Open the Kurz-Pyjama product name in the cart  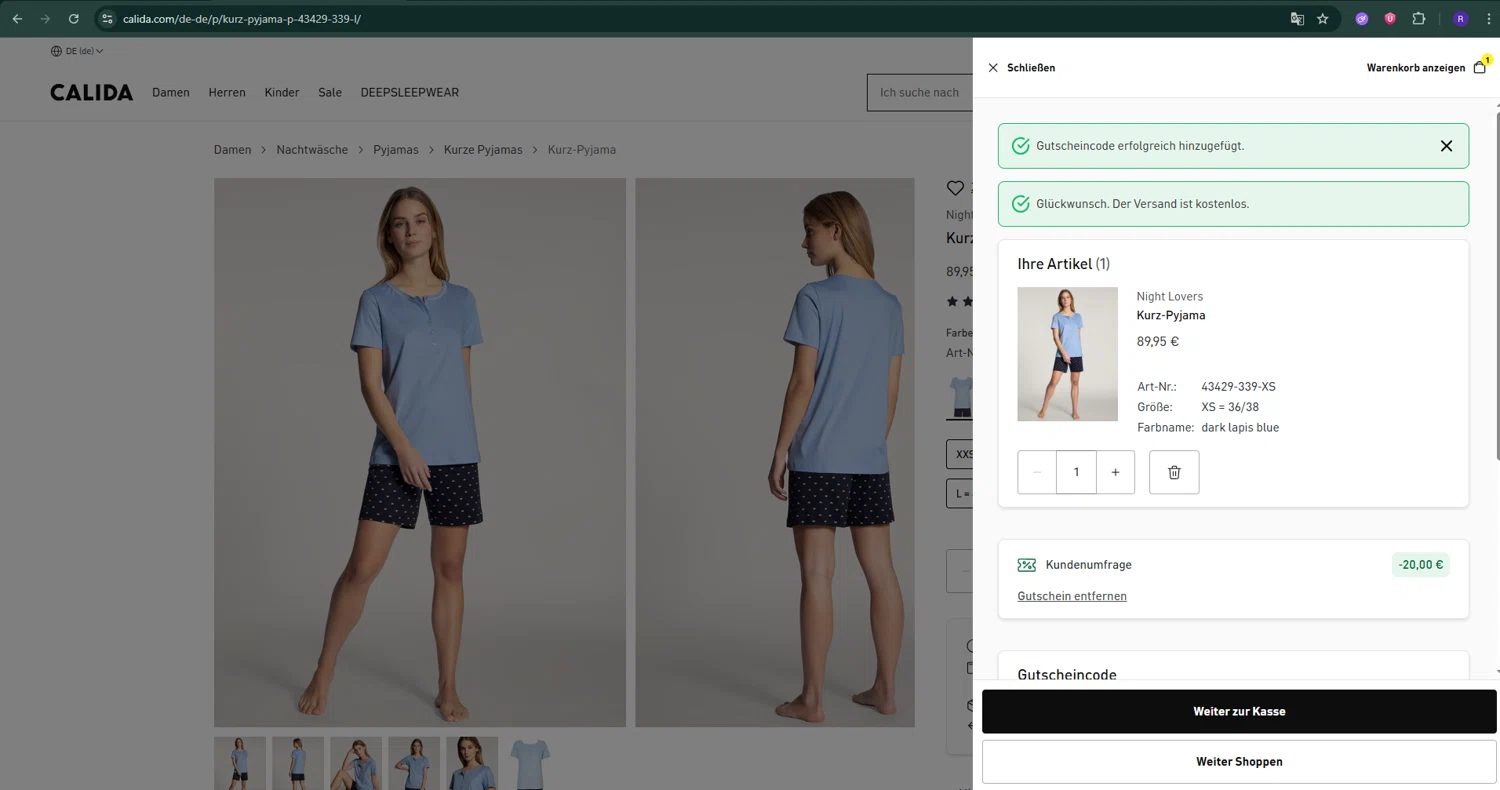[1171, 315]
